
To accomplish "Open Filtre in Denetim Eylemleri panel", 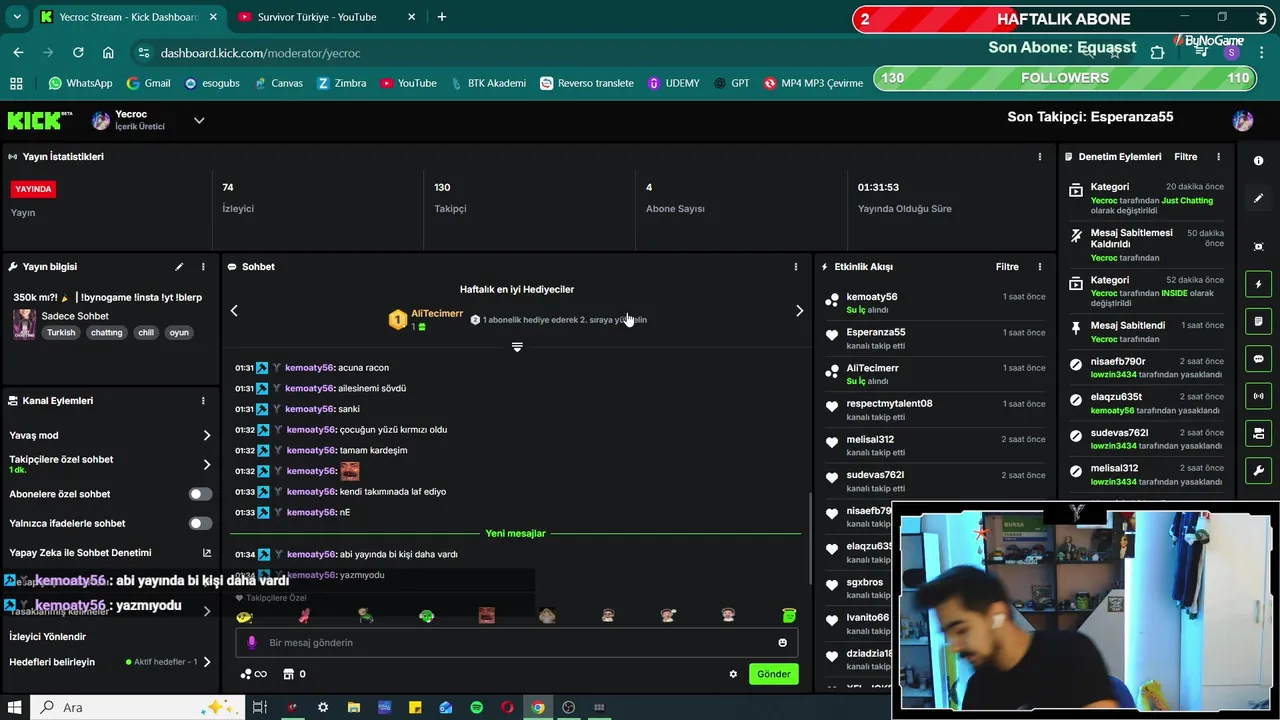I will coord(1185,157).
